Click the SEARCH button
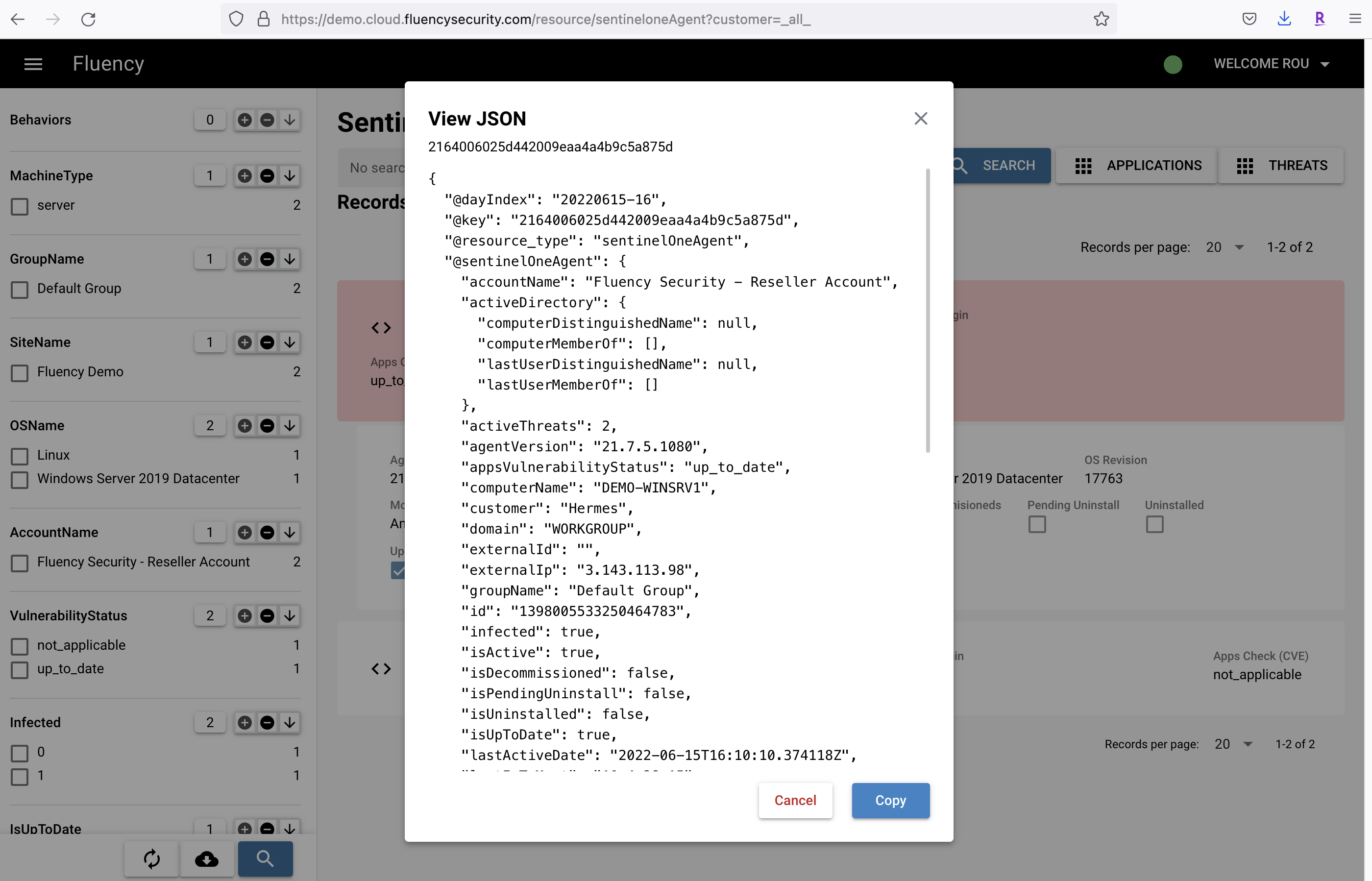The image size is (1372, 881). (1002, 165)
